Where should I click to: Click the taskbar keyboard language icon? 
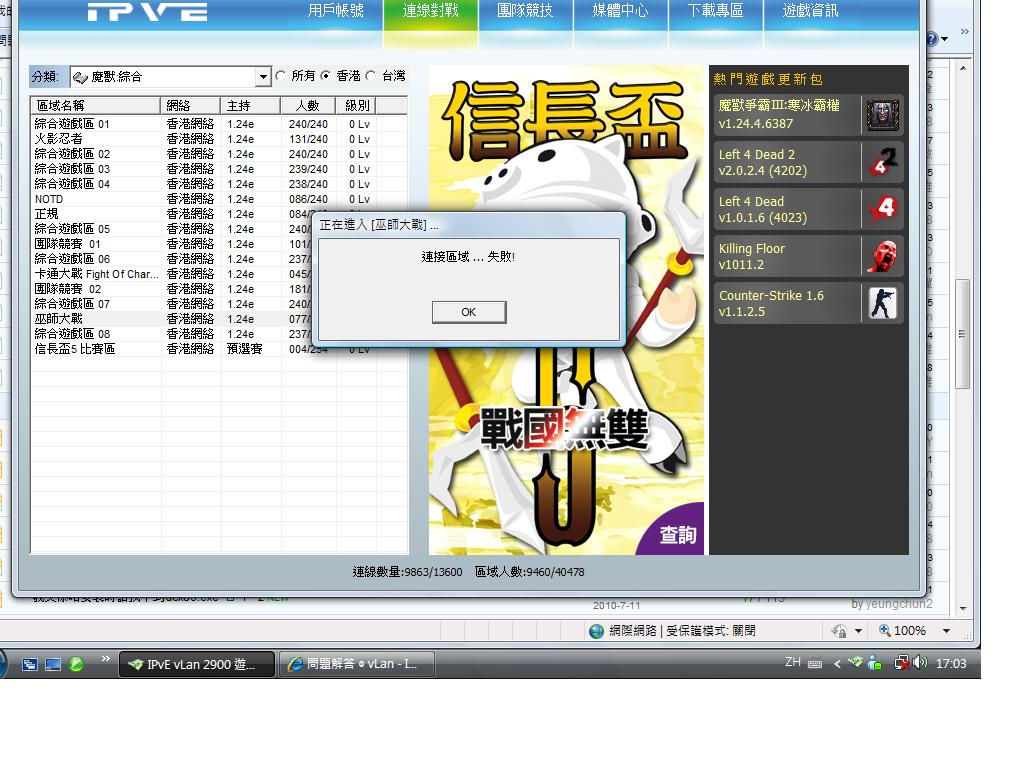[x=815, y=664]
